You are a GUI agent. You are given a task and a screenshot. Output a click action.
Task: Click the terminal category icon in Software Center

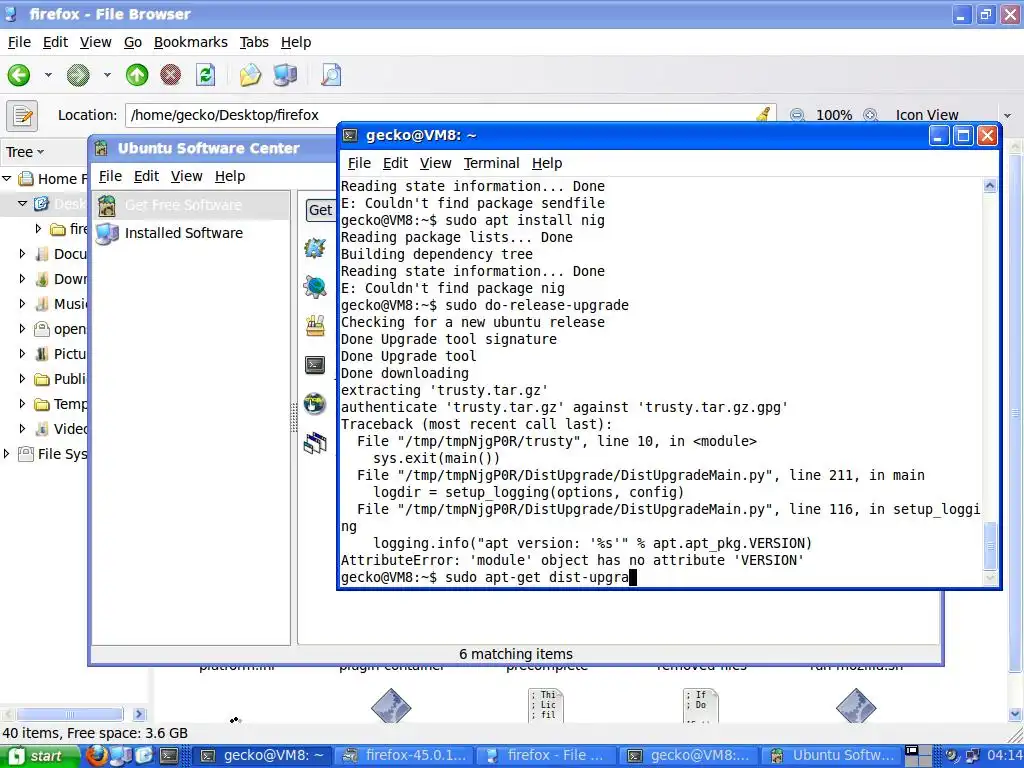[x=315, y=364]
